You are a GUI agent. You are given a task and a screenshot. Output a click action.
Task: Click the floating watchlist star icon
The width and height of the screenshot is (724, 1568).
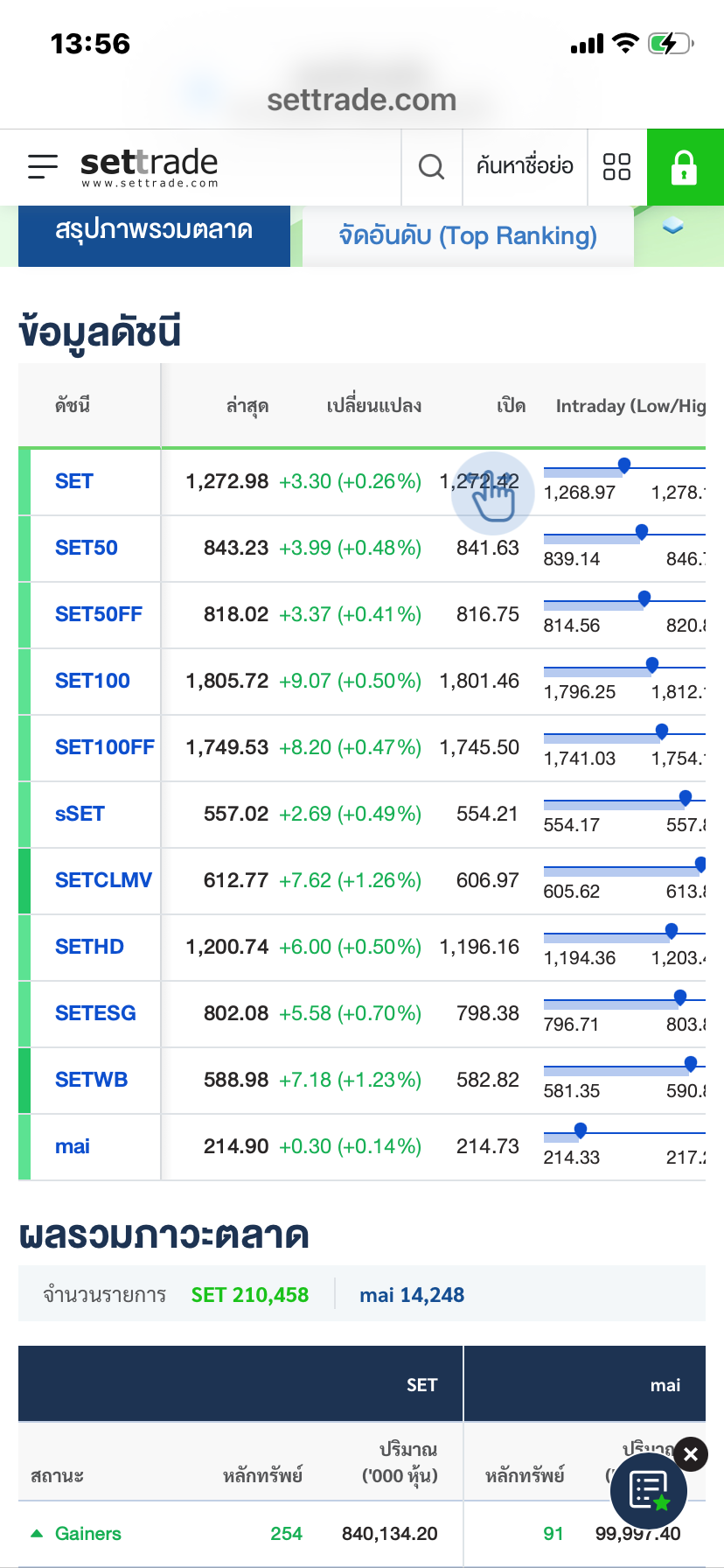coord(649,1491)
